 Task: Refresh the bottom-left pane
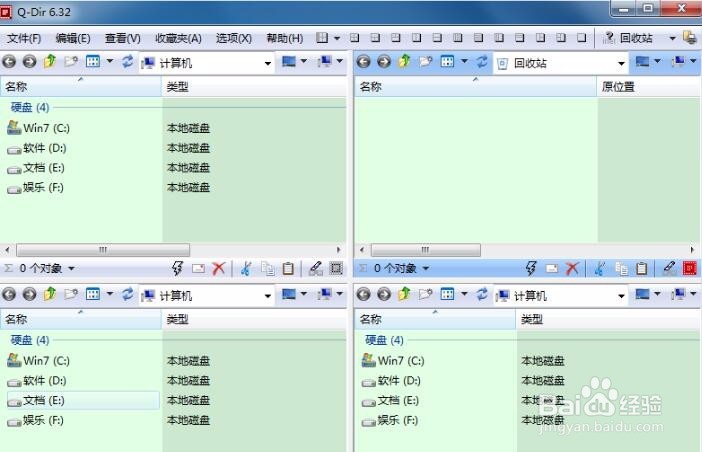(128, 294)
